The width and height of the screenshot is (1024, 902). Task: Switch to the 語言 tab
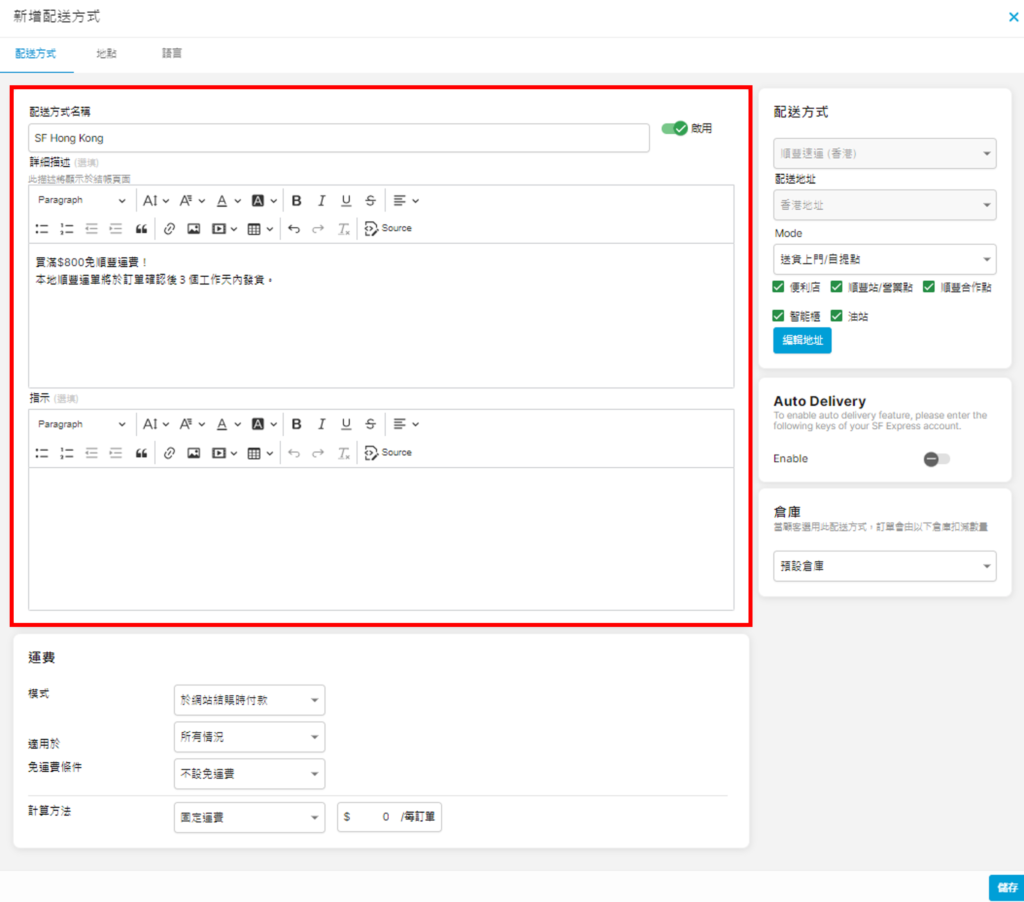tap(172, 53)
